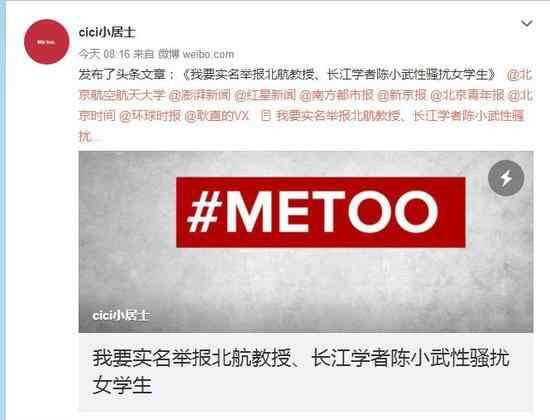This screenshot has height=420, width=550.
Task: Open the cici小居士 username link at top
Action: tap(107, 33)
